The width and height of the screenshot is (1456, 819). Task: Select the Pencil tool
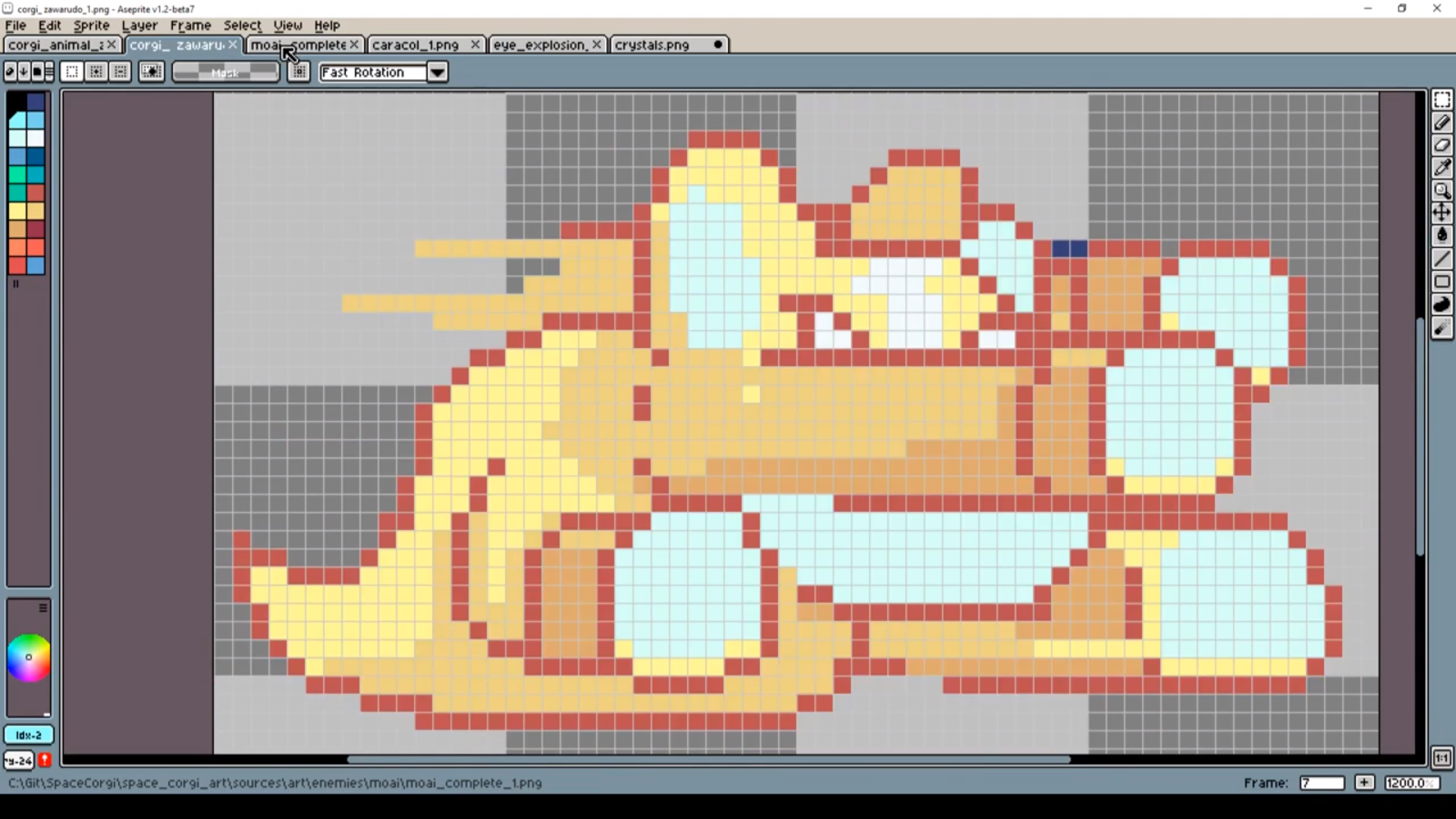(1442, 123)
